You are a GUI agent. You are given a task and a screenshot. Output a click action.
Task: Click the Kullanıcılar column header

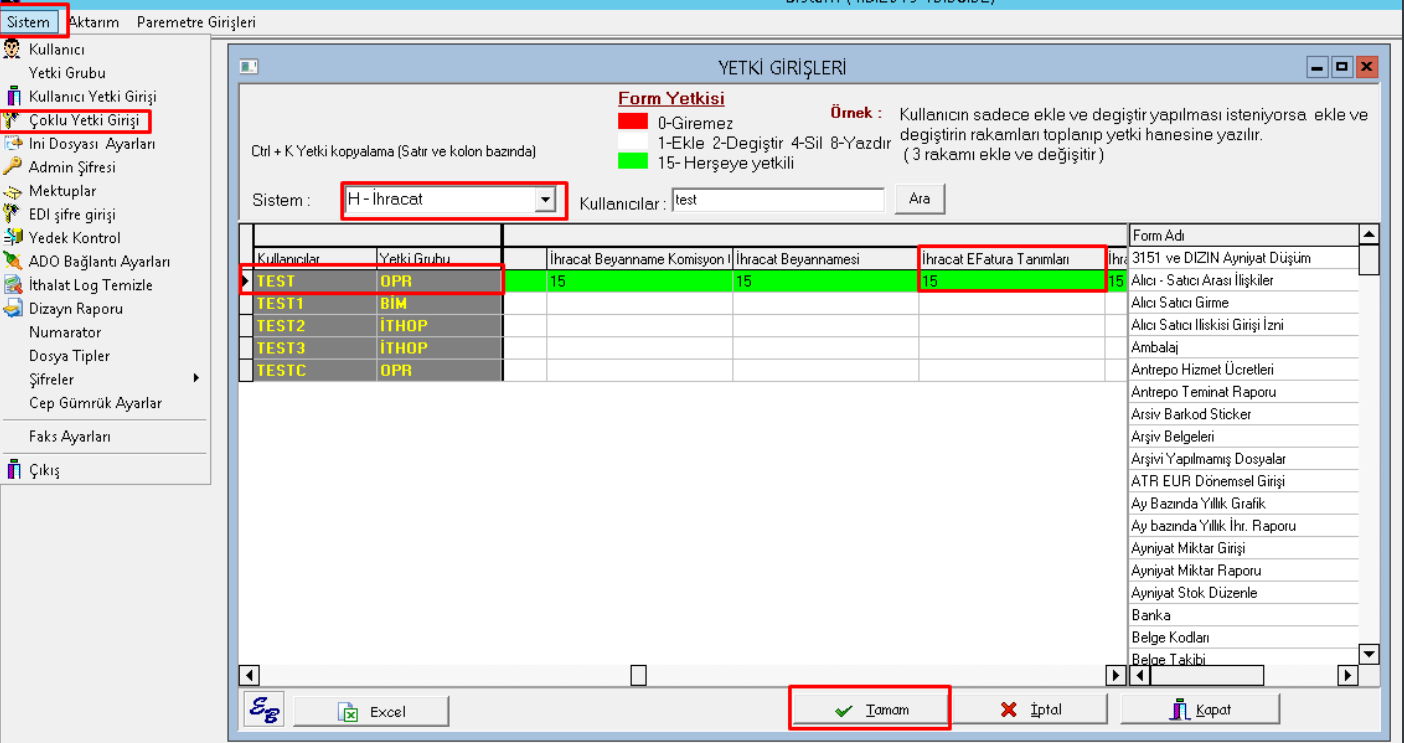coord(315,259)
